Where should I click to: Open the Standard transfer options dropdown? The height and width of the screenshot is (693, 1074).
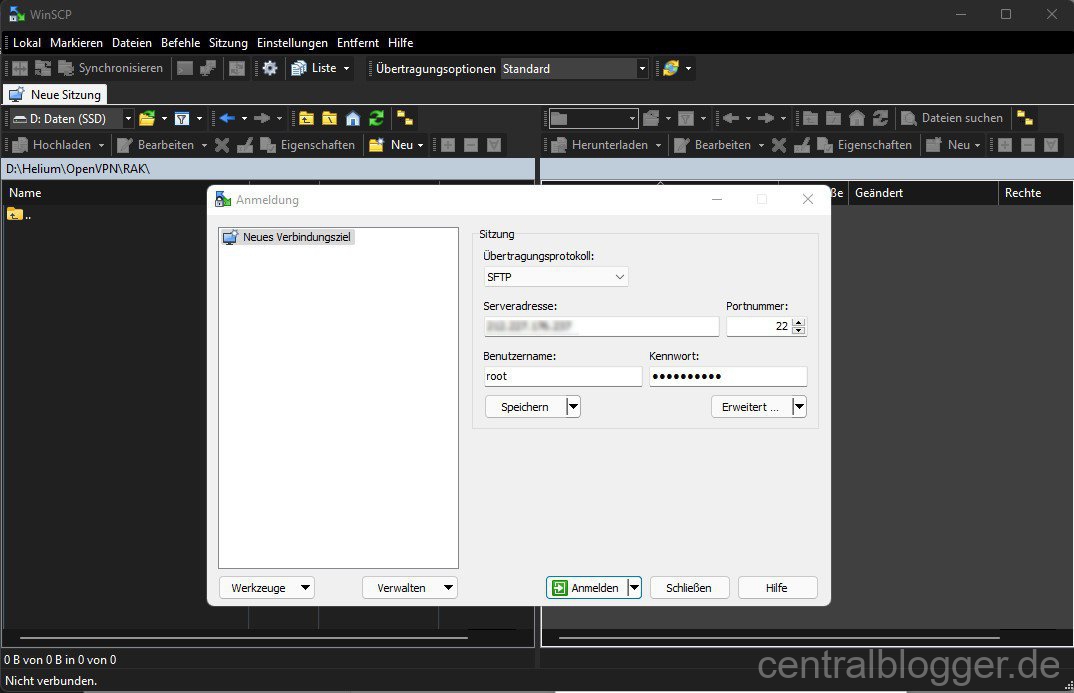point(642,68)
